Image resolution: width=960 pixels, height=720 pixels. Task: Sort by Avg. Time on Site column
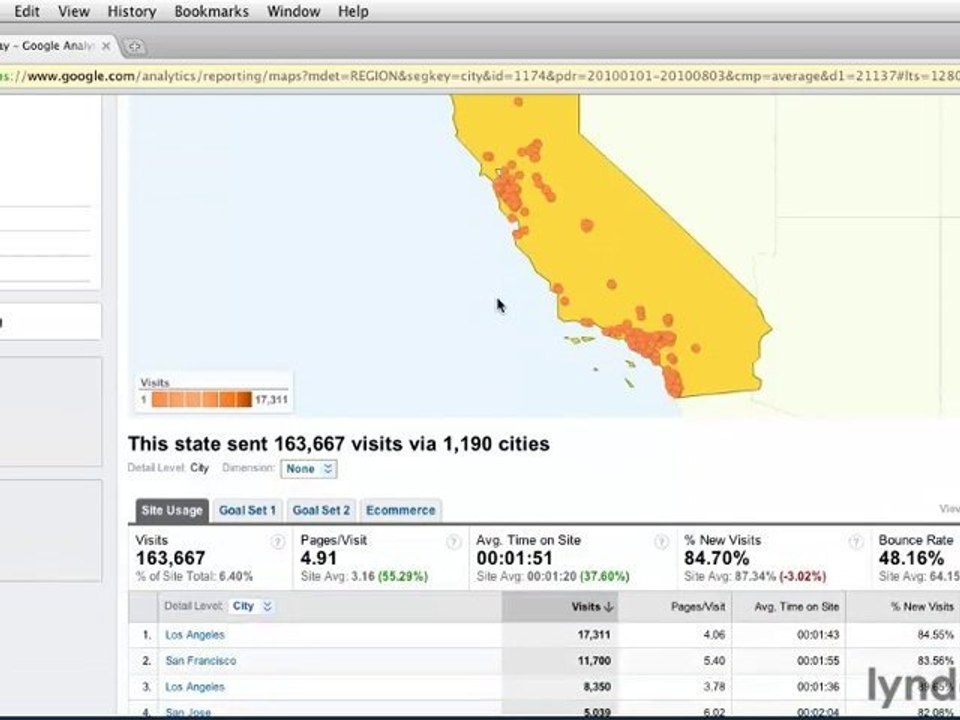[796, 607]
